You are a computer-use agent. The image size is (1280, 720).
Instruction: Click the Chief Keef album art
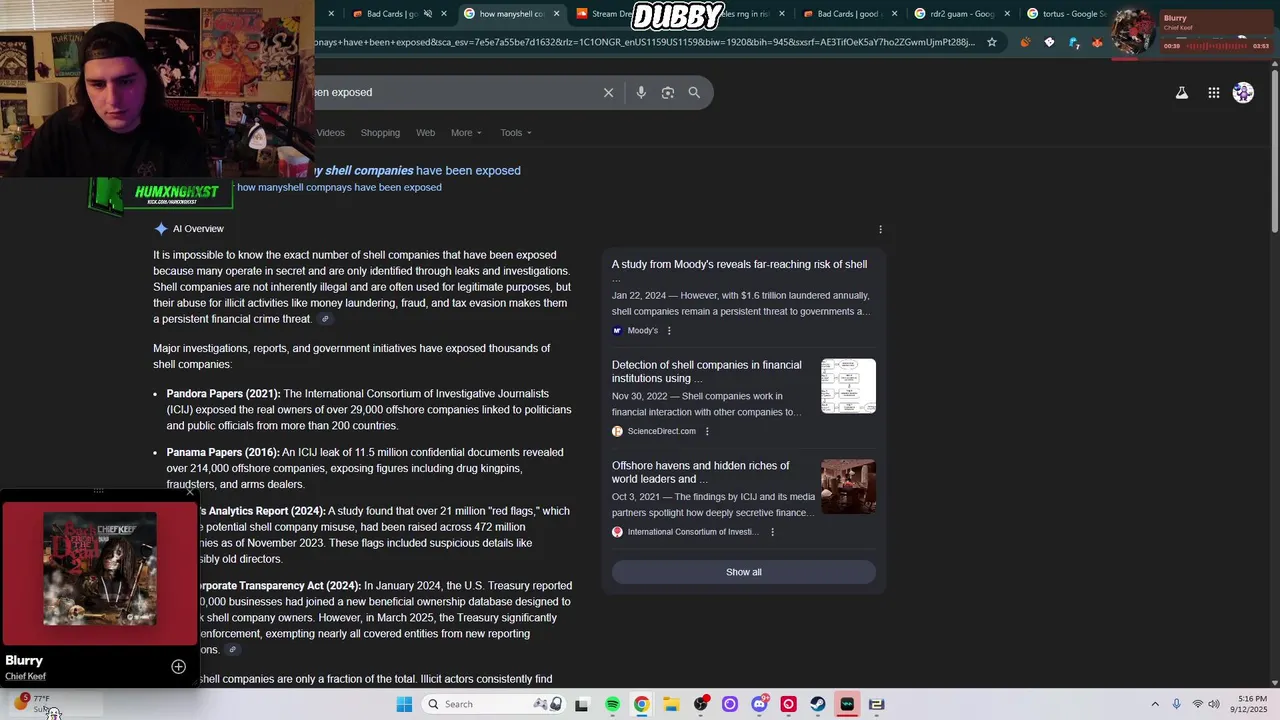click(99, 569)
